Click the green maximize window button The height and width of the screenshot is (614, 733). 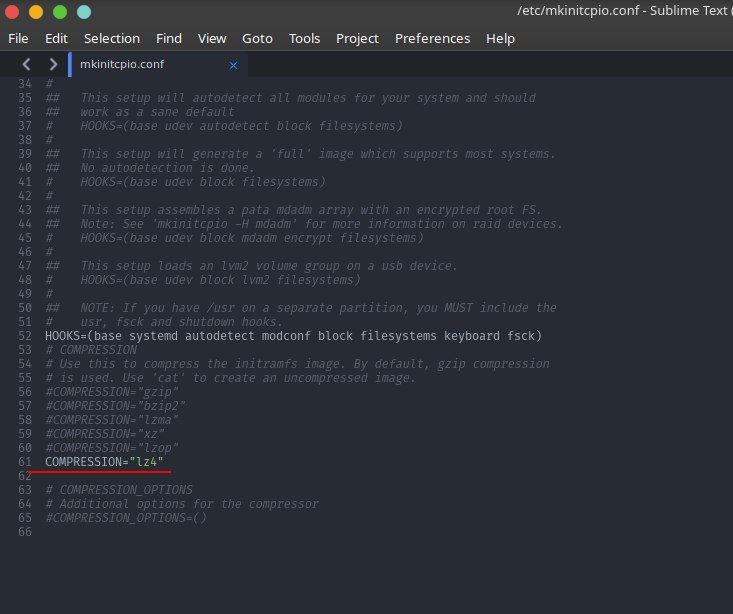[60, 12]
